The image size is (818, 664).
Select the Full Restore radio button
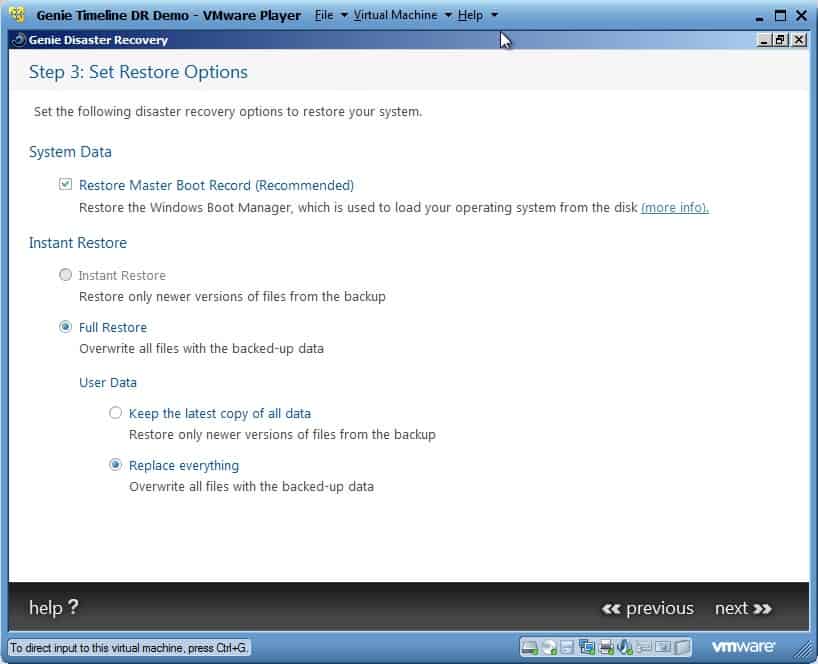click(x=65, y=327)
